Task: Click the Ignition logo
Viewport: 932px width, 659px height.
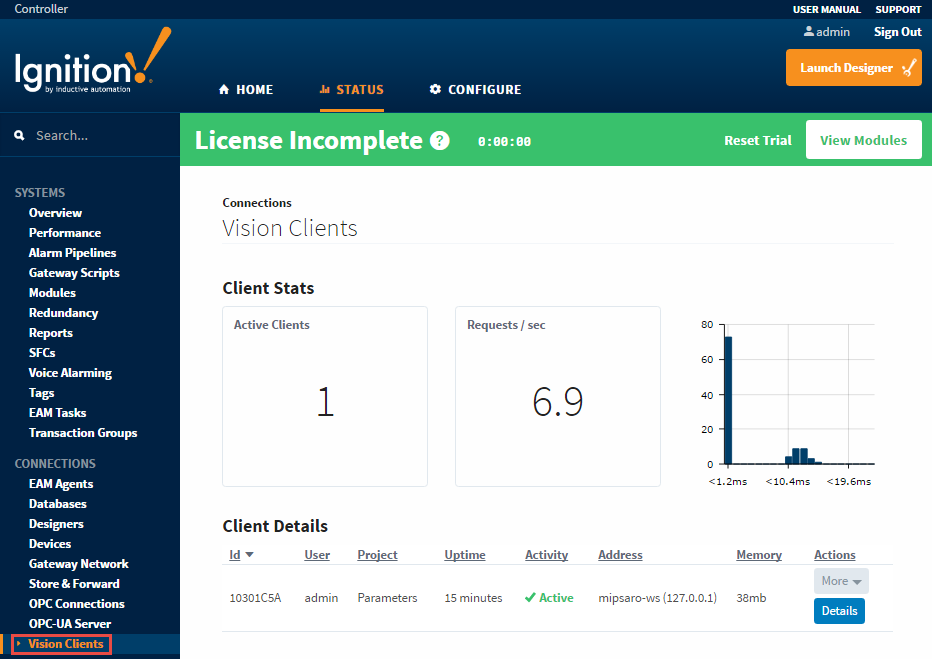Action: pos(92,66)
